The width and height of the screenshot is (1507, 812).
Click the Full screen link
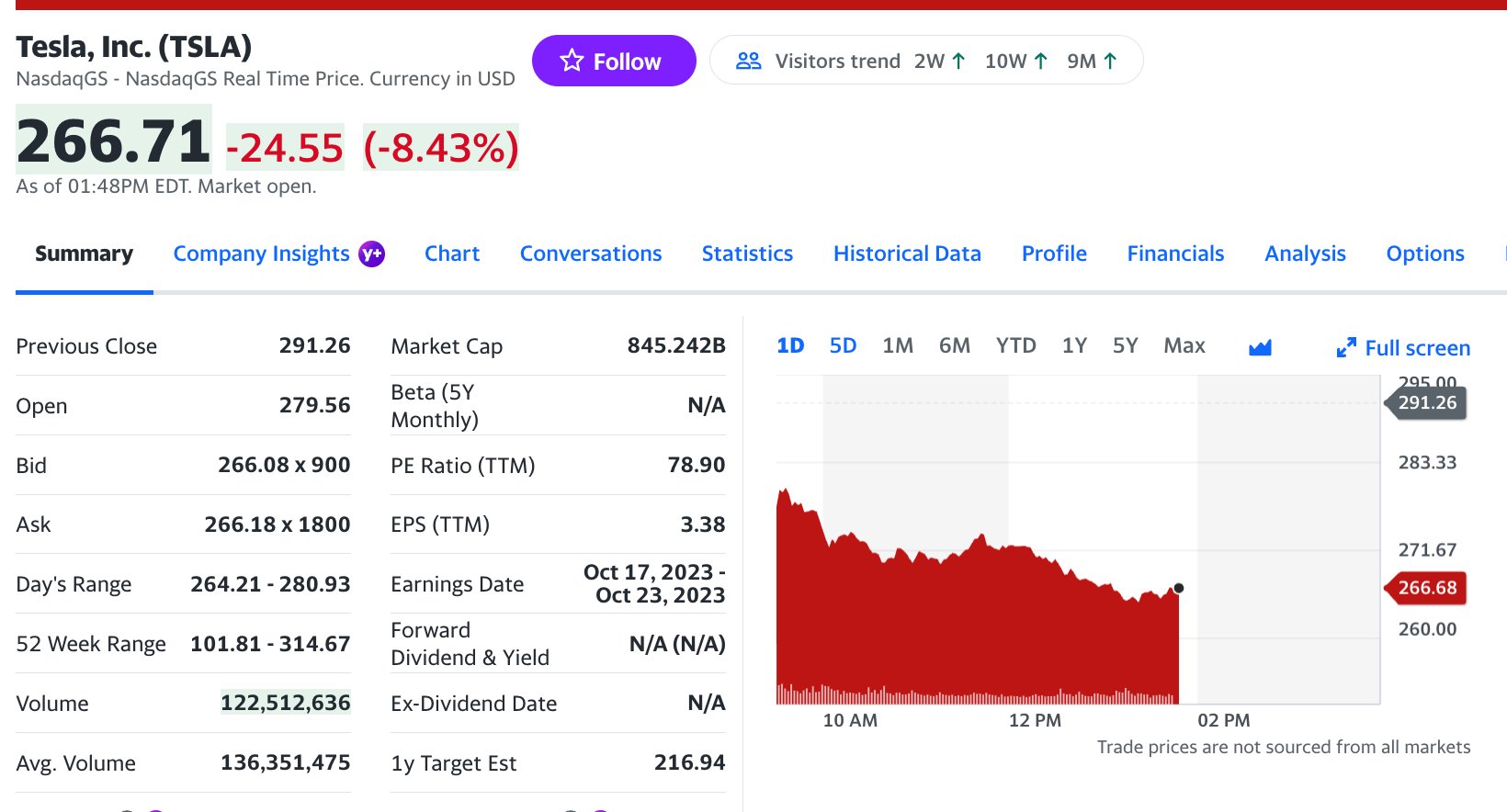(1403, 348)
